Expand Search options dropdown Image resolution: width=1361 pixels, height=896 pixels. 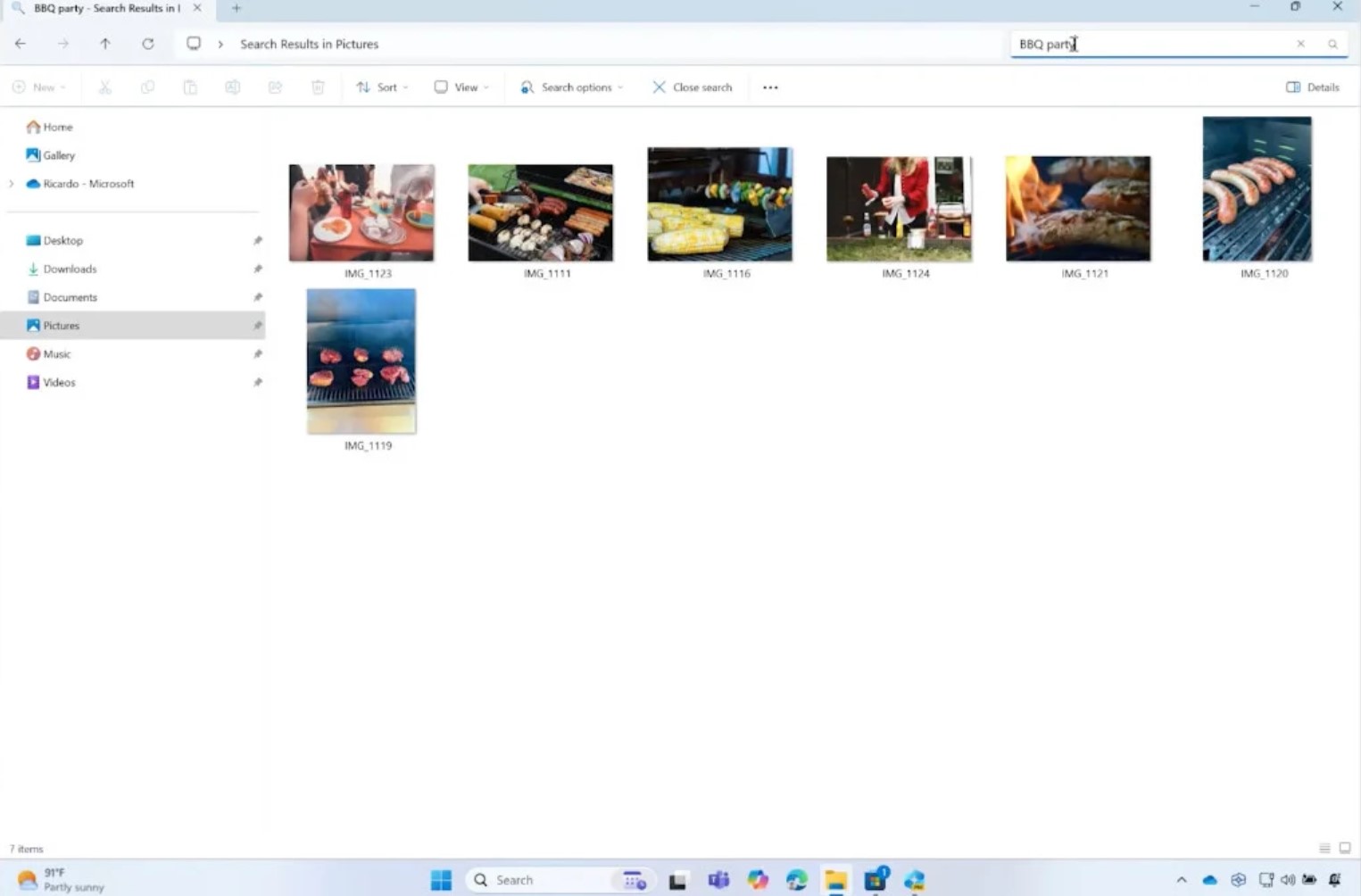tap(572, 87)
